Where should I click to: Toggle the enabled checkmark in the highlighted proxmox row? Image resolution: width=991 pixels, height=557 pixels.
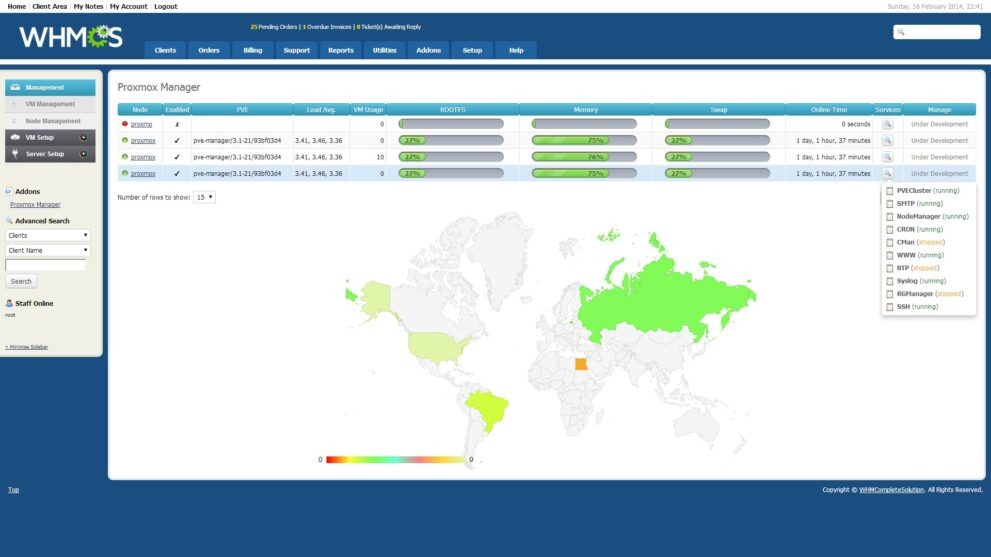(177, 173)
